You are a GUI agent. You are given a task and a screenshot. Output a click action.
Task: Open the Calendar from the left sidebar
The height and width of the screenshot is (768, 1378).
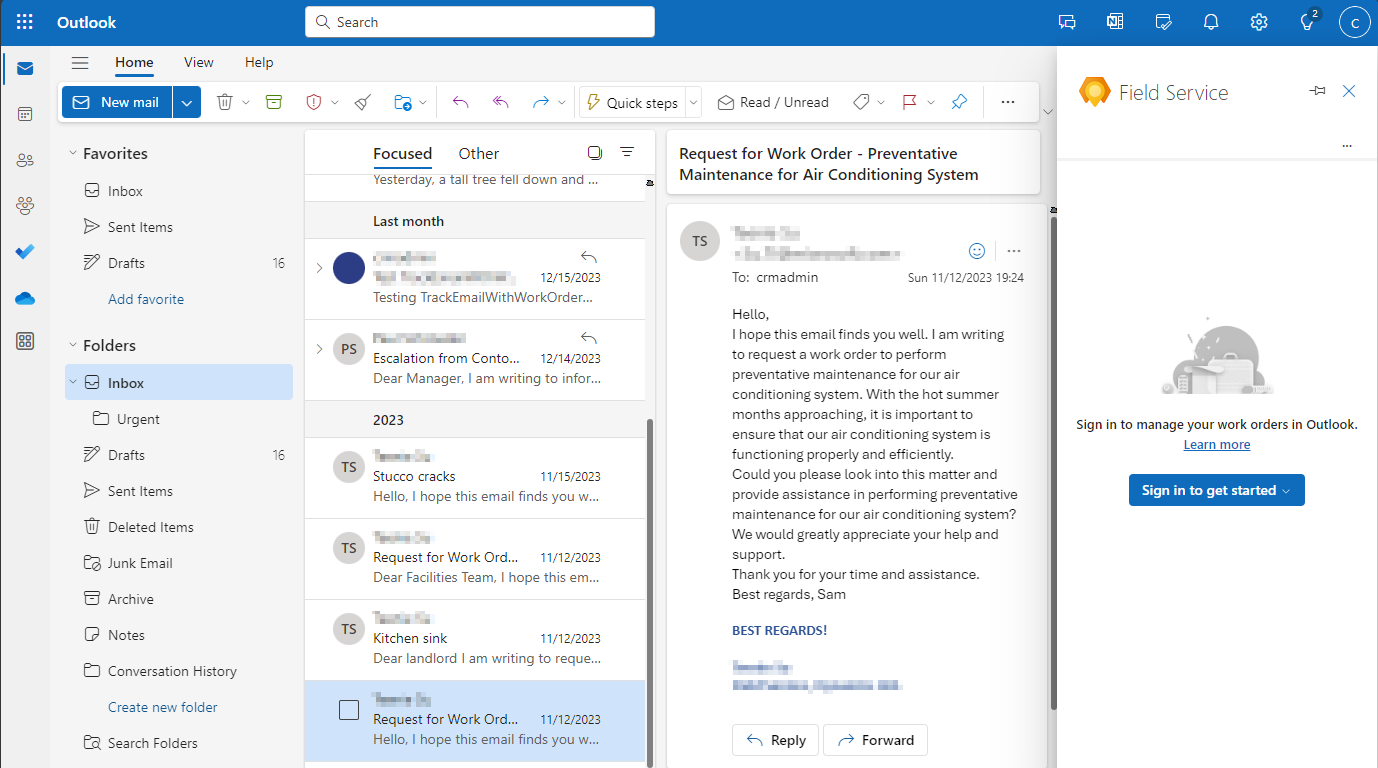[x=24, y=113]
